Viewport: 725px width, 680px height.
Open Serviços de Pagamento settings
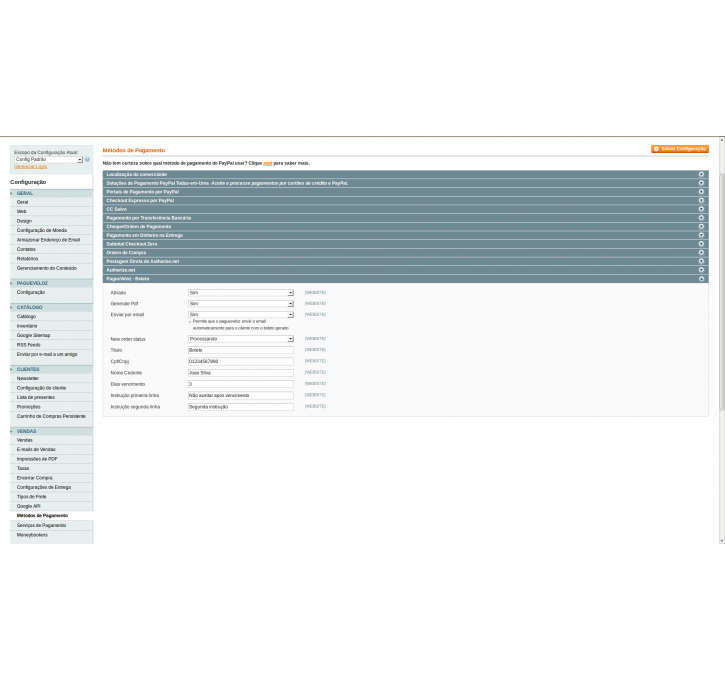pyautogui.click(x=42, y=525)
